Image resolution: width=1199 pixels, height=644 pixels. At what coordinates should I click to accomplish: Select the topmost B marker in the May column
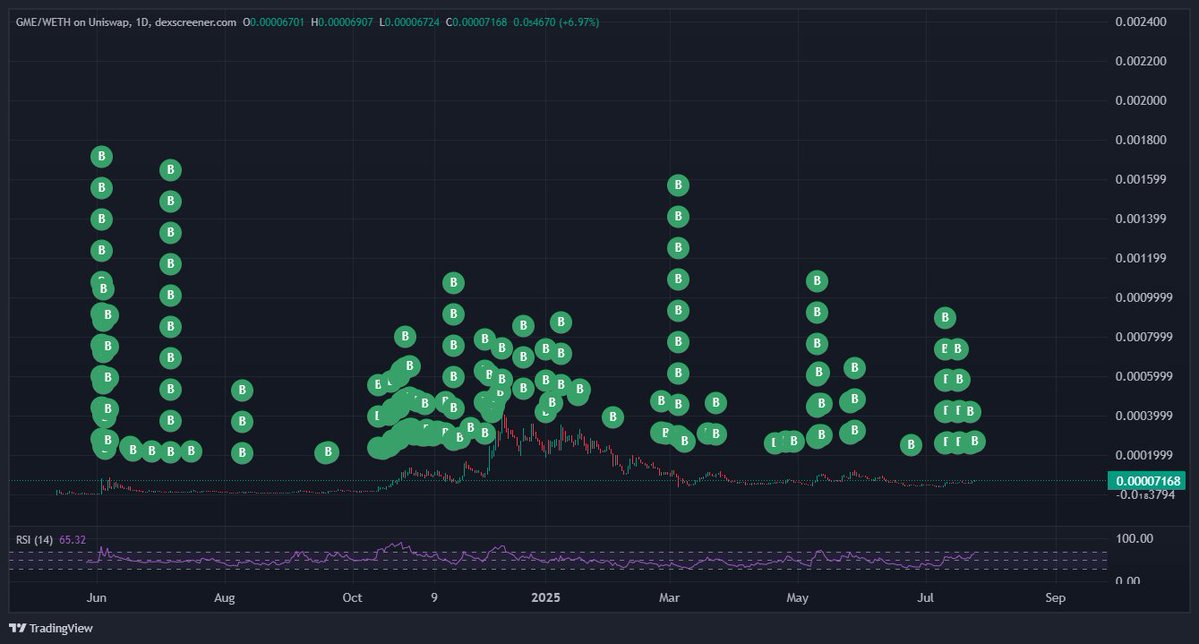[x=817, y=281]
